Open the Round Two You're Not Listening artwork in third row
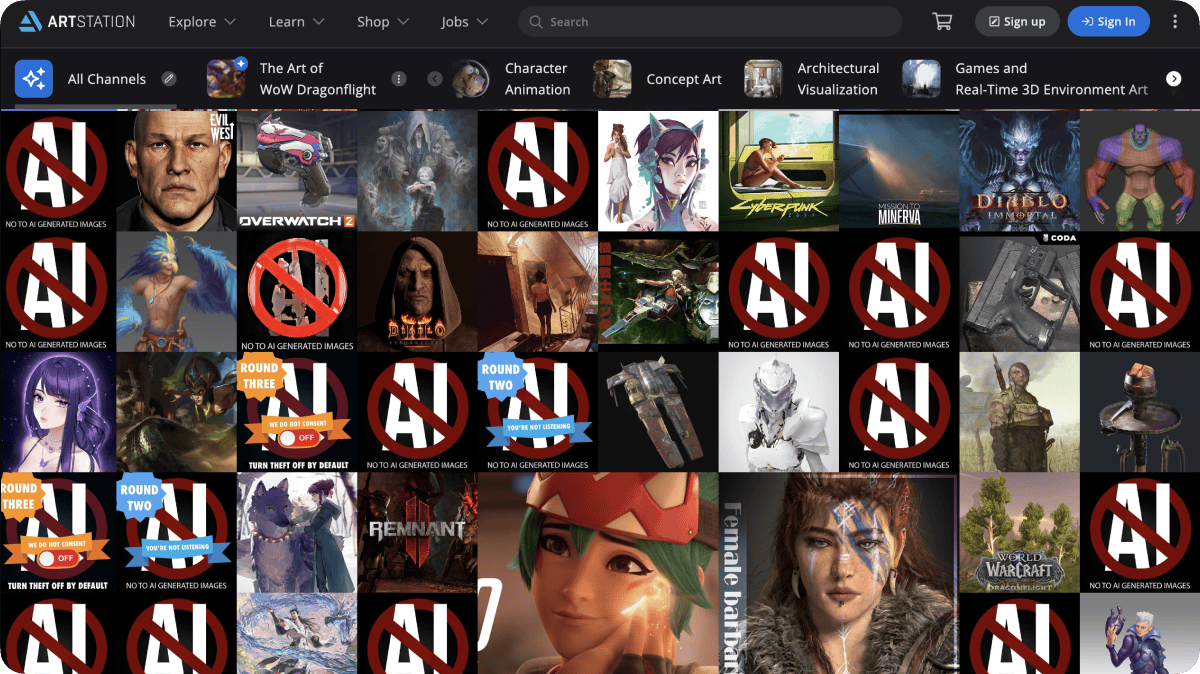This screenshot has height=674, width=1200. coord(538,412)
